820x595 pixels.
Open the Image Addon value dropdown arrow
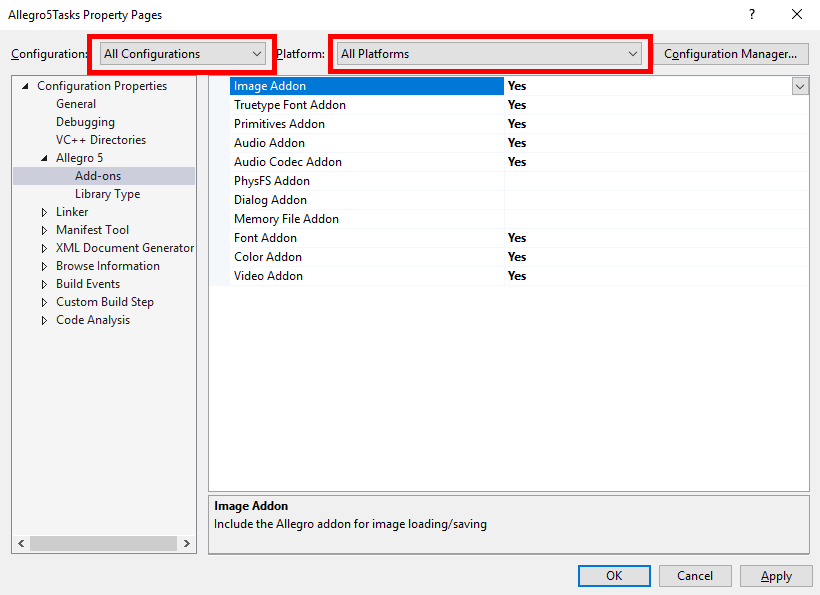tap(800, 86)
